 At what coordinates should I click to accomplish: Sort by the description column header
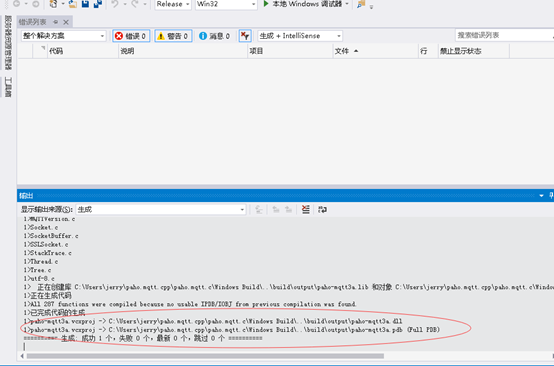183,51
